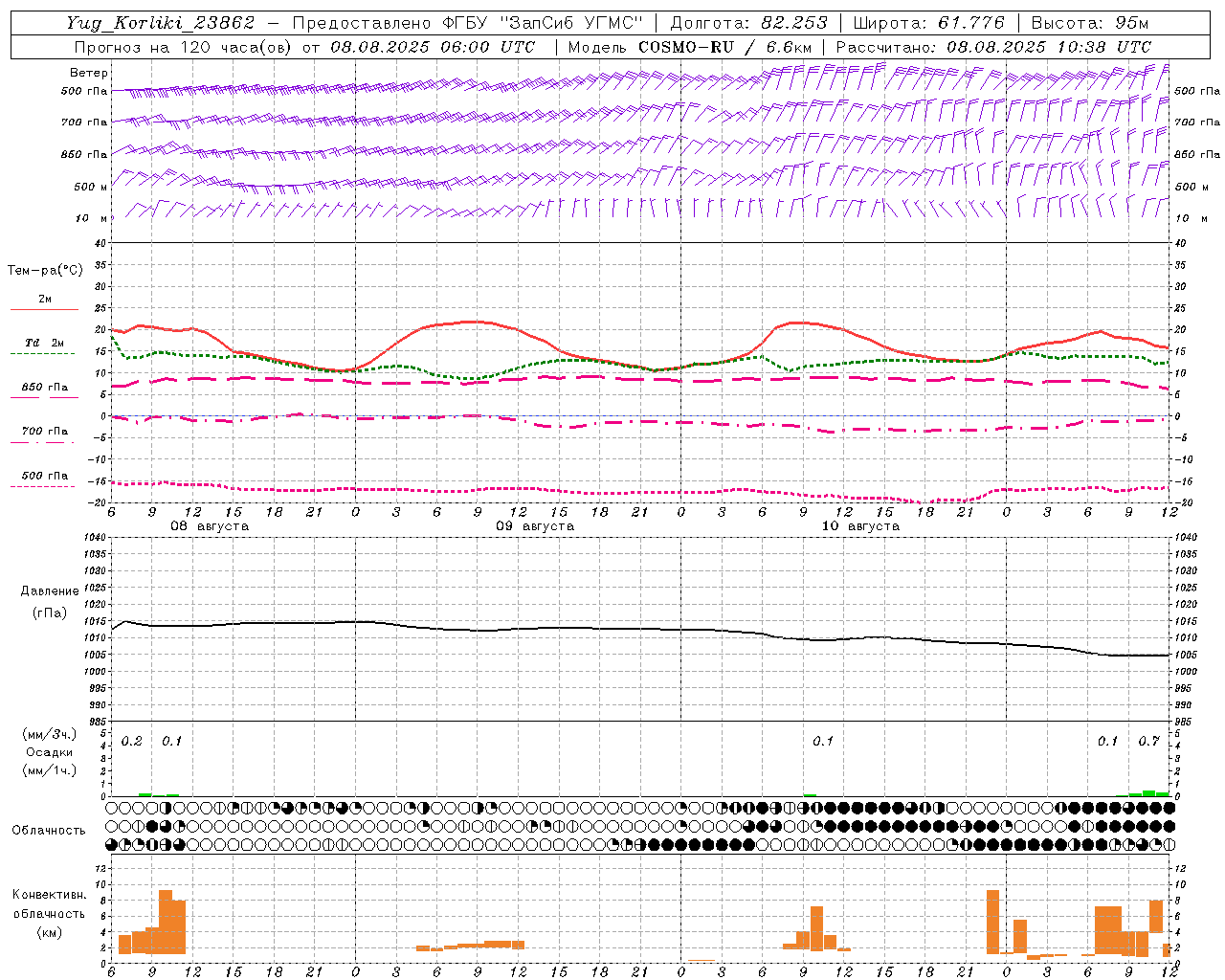Click the 10 августа date label

point(860,526)
